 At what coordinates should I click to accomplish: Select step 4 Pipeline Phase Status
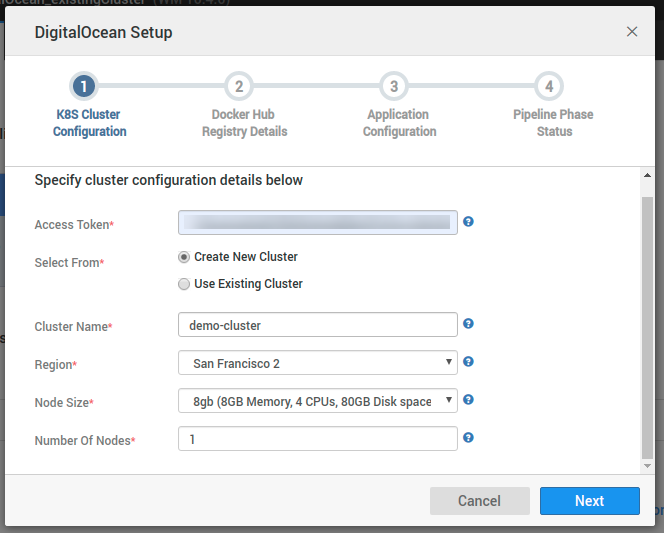[549, 86]
